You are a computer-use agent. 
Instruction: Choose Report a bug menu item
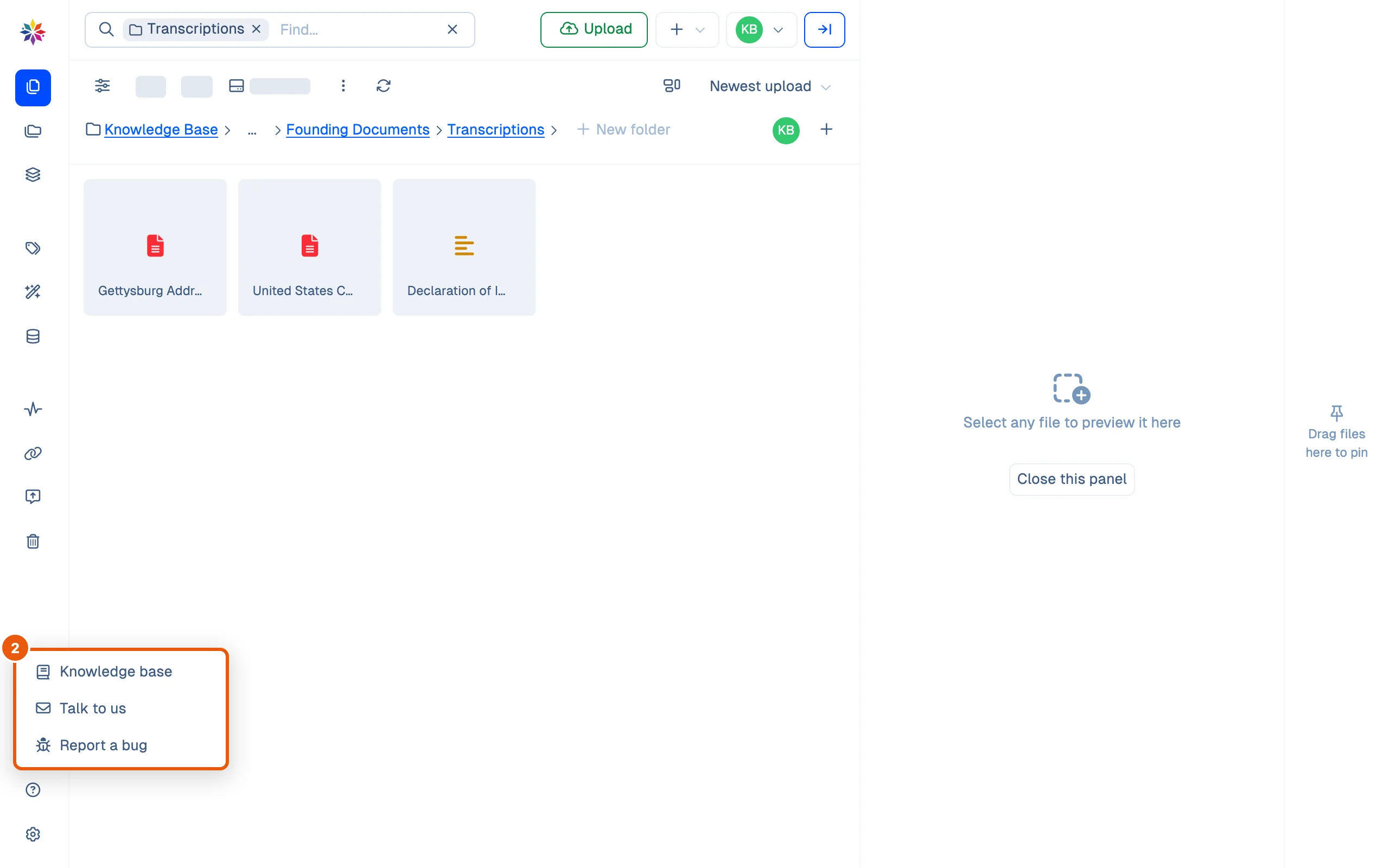point(121,744)
